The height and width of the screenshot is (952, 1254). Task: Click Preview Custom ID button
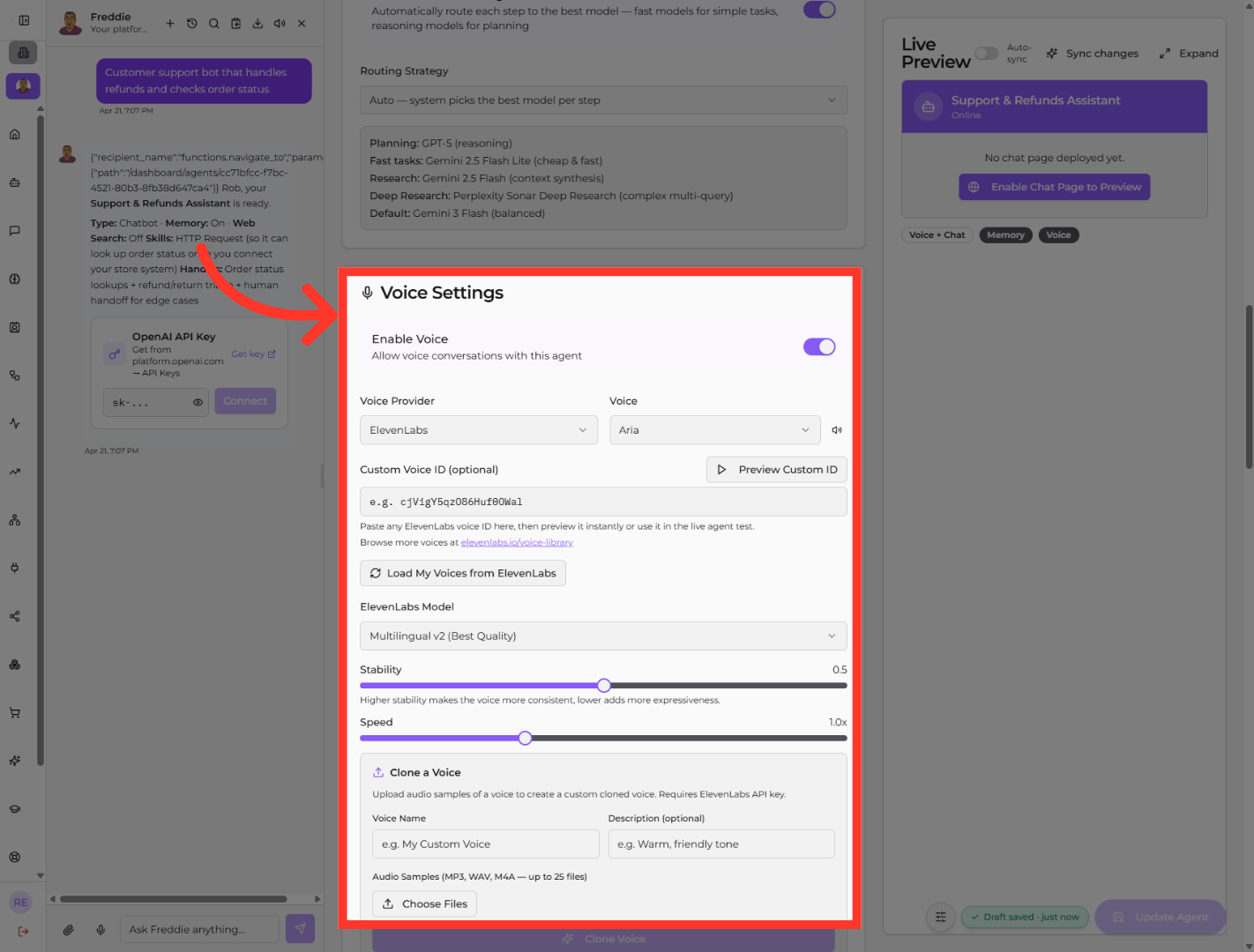click(777, 470)
